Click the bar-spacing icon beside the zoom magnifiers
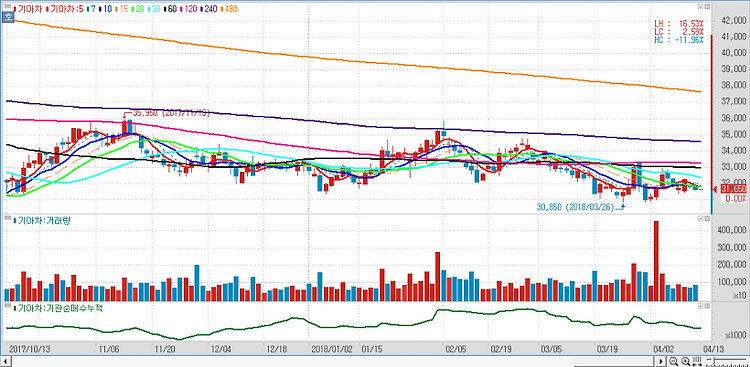 tap(697, 361)
